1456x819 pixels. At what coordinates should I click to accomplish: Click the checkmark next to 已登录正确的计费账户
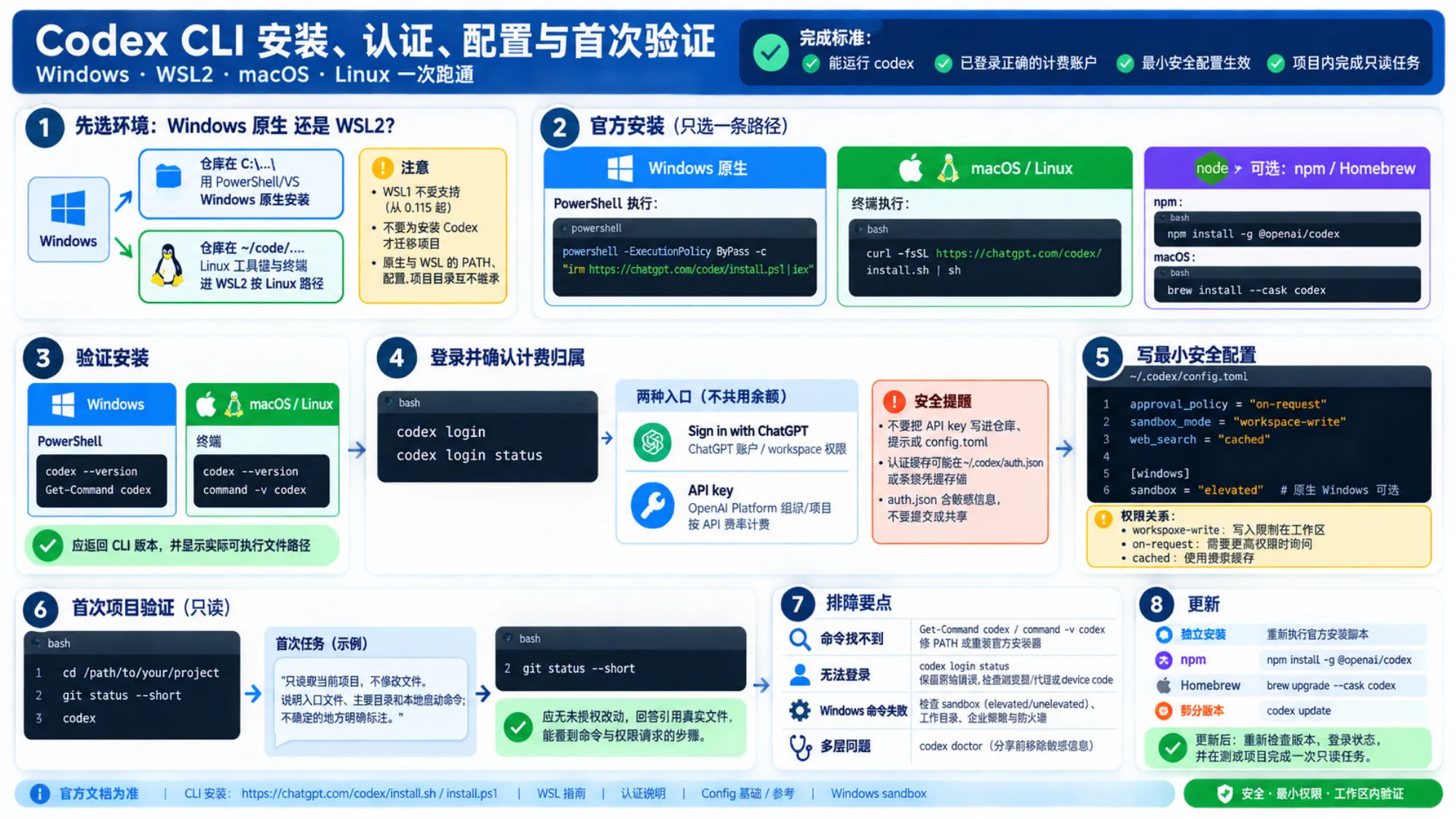(x=943, y=64)
